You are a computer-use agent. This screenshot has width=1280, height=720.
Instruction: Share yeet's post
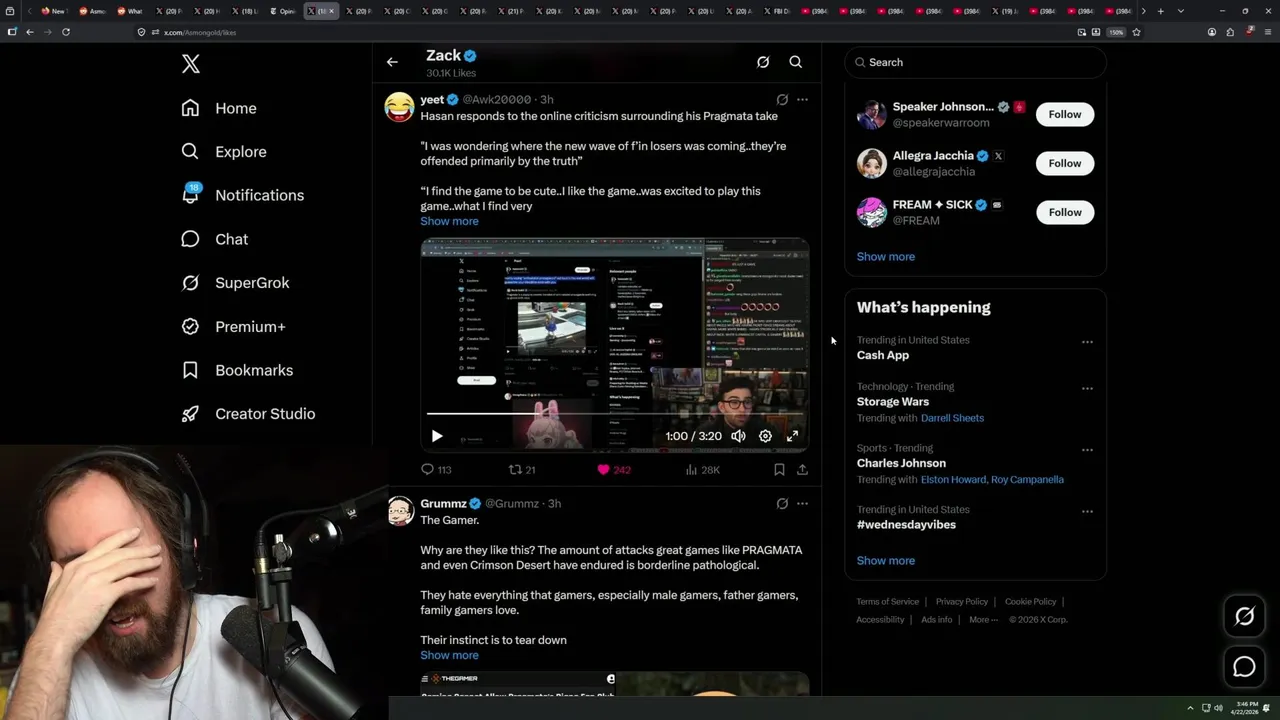point(802,470)
